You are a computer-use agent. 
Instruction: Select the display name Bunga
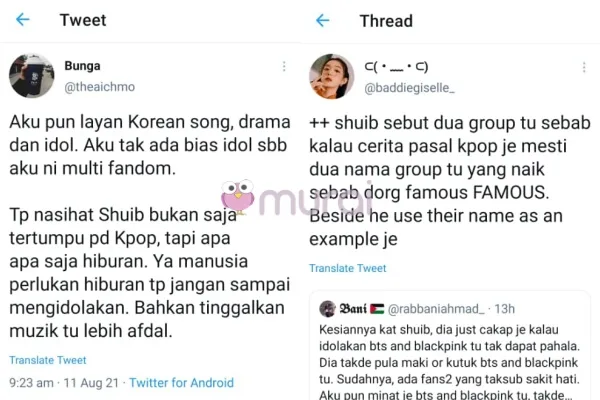[82, 66]
